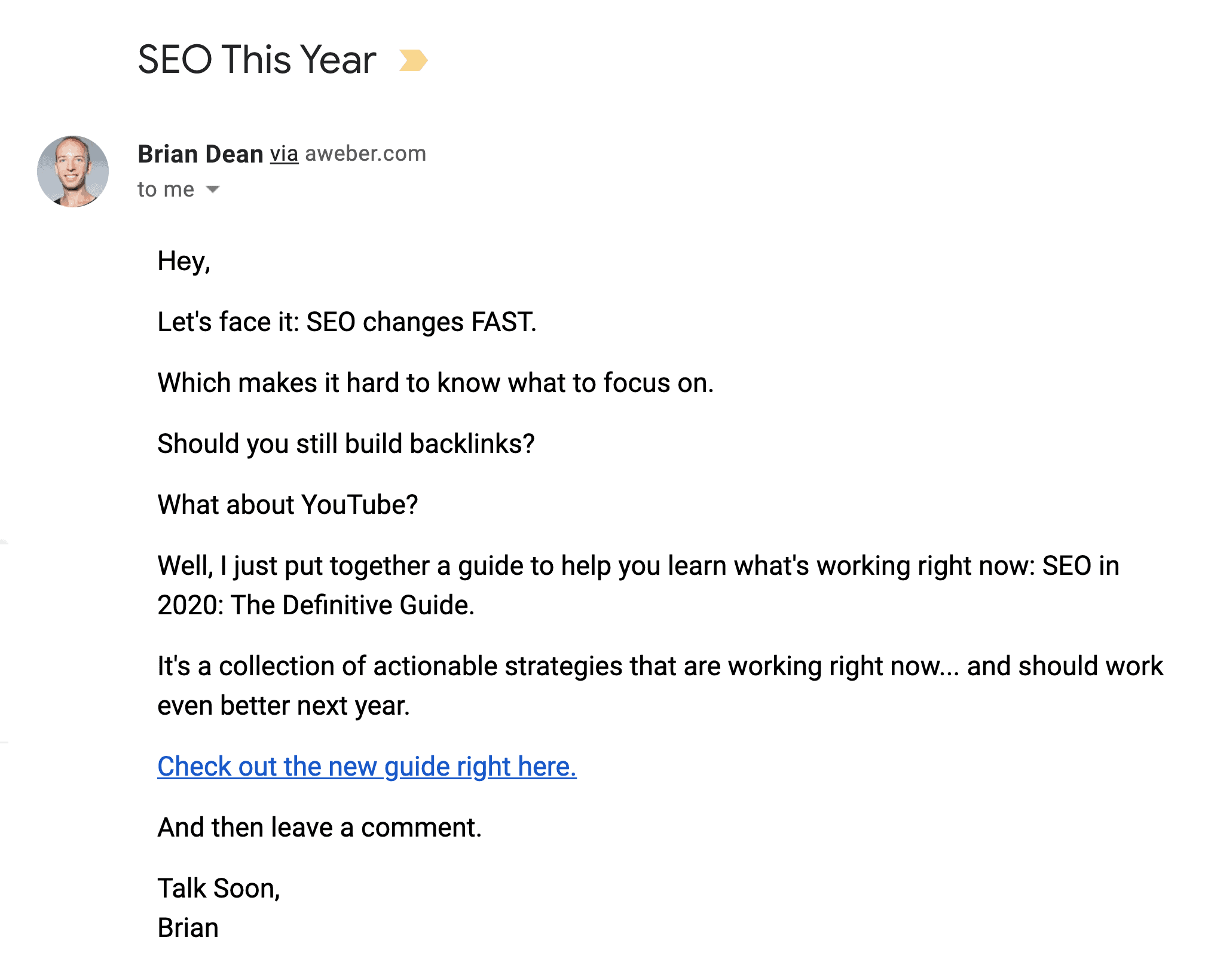Click the "to me" recipient text
This screenshot has width=1205, height=980.
click(x=166, y=189)
